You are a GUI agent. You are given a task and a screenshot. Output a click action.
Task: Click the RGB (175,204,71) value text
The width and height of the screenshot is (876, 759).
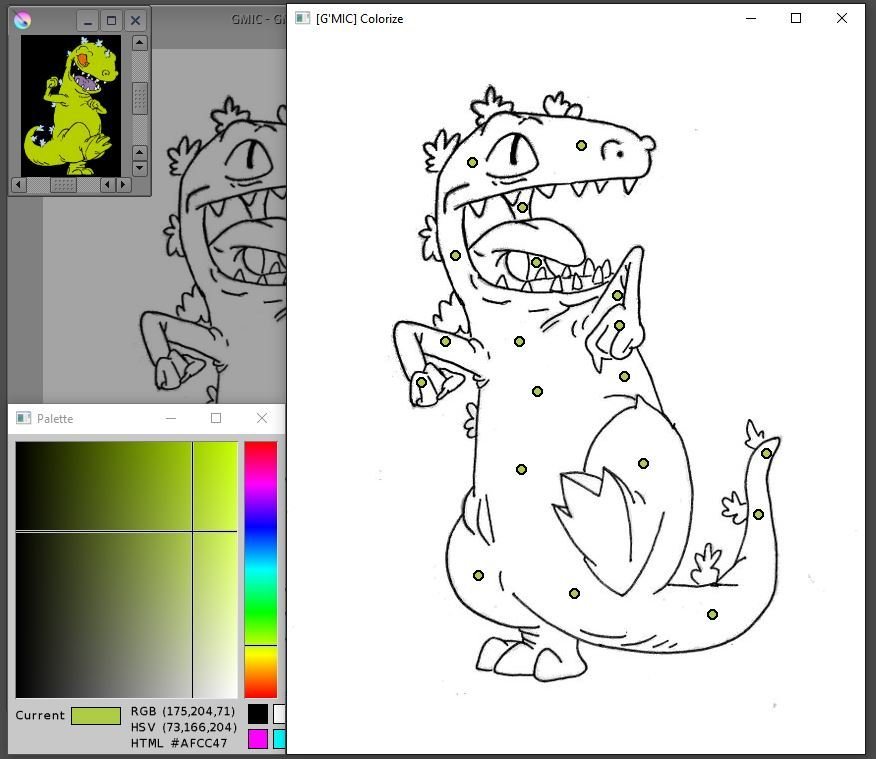[183, 711]
